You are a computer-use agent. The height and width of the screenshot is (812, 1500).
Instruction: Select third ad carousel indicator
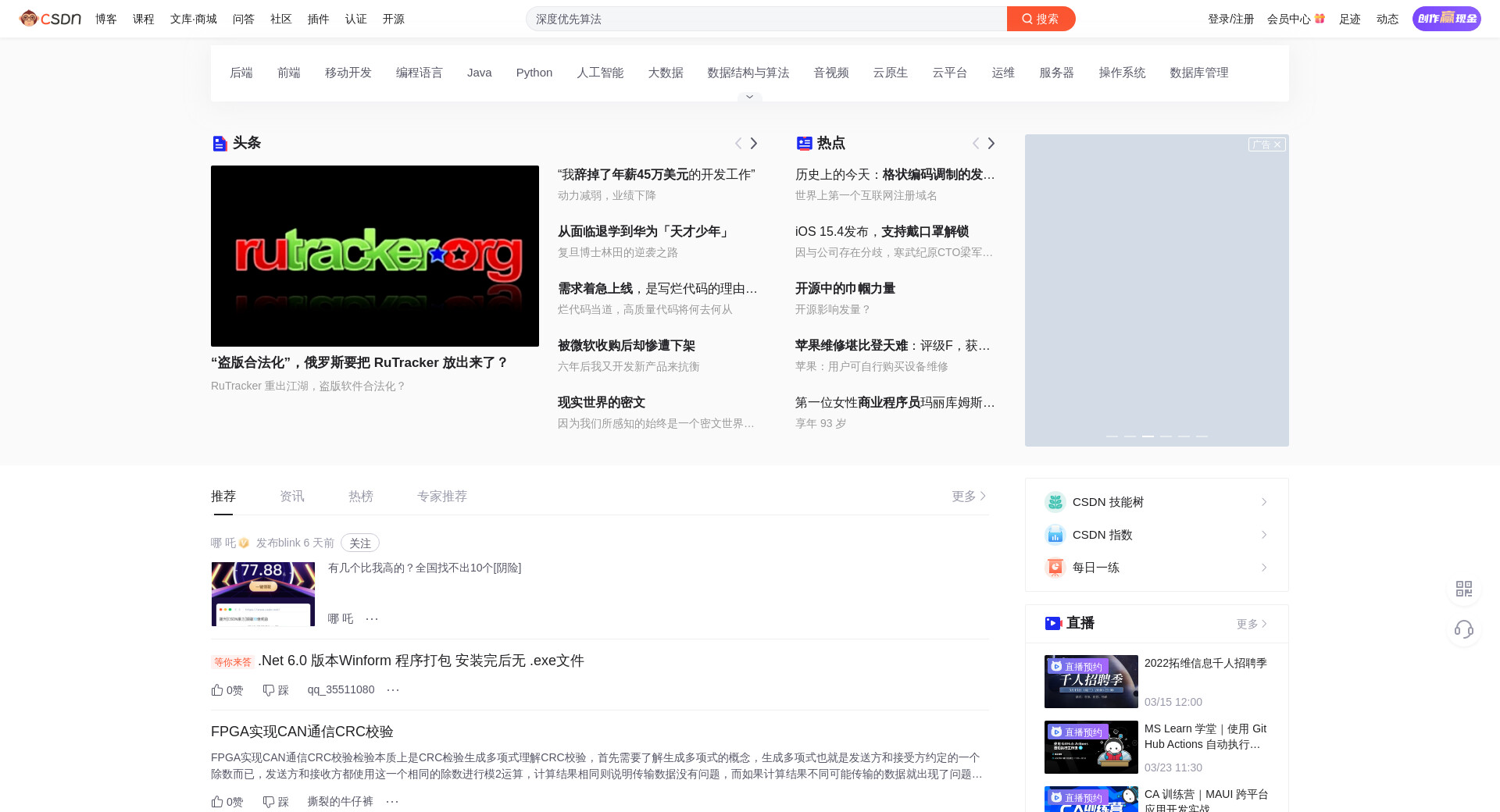(x=1148, y=436)
